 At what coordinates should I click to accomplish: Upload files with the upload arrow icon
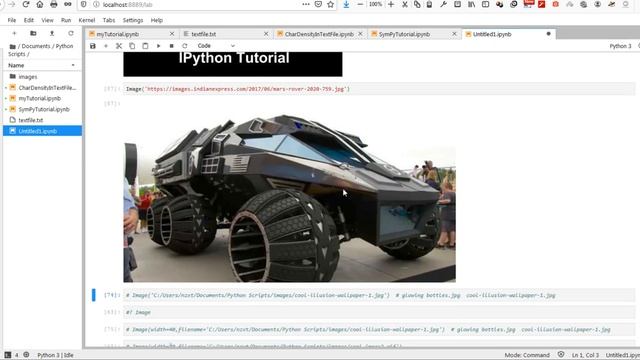point(52,33)
